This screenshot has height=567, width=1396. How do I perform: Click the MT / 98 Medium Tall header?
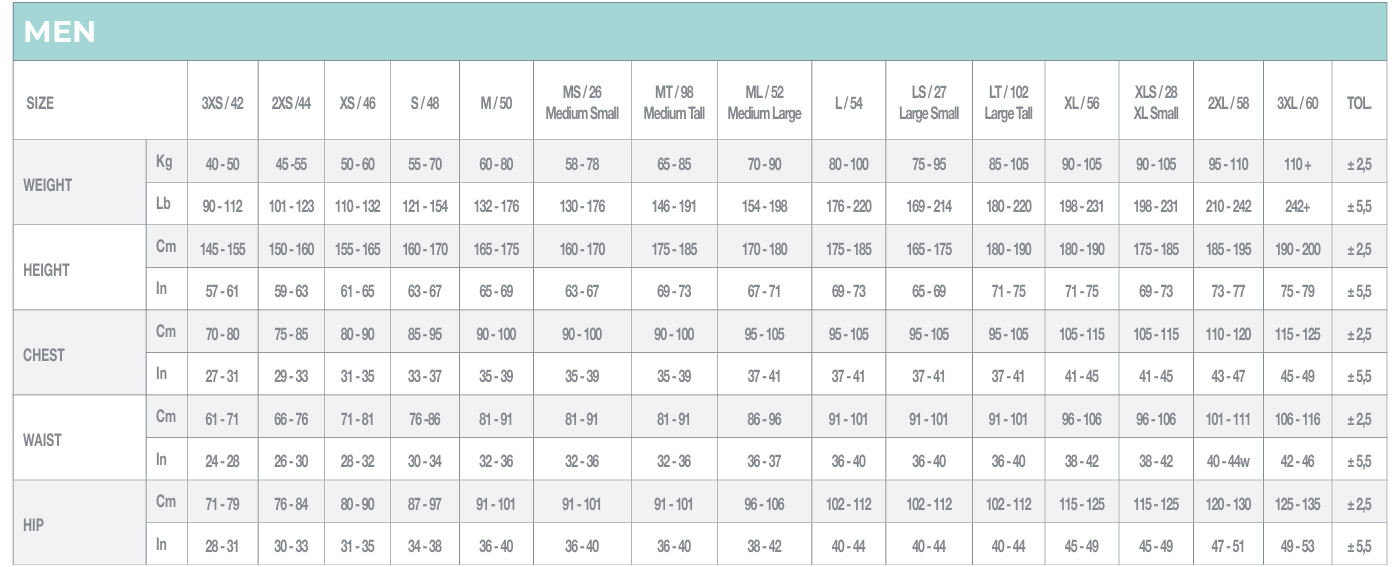(x=674, y=103)
